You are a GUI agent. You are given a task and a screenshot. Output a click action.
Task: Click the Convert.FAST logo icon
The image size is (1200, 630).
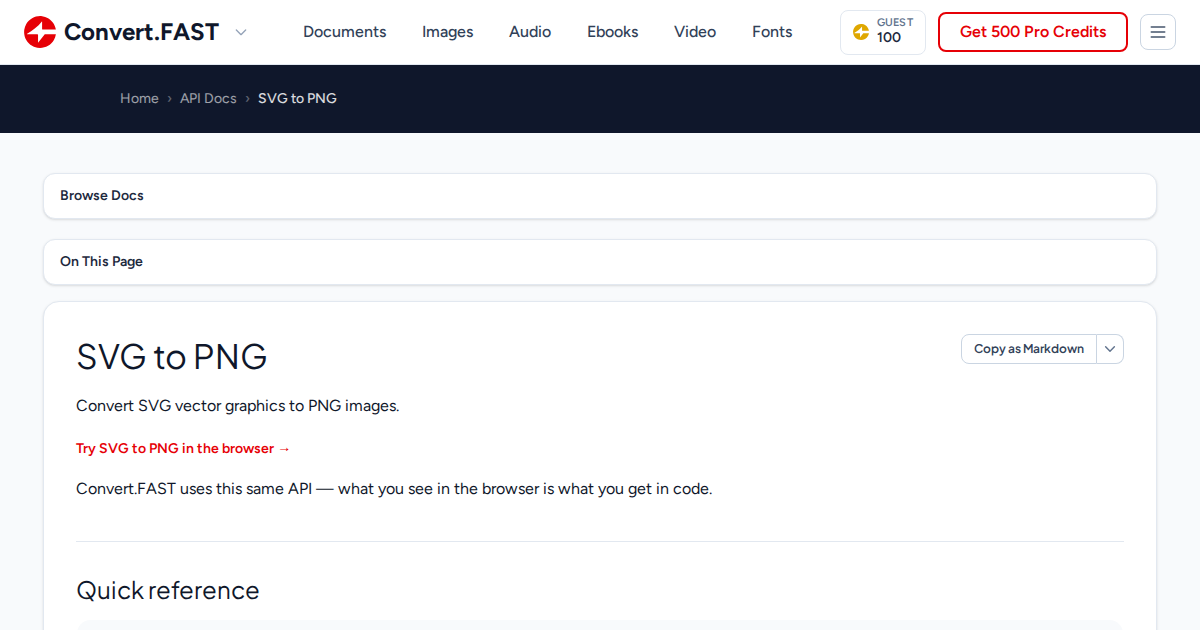pos(40,32)
